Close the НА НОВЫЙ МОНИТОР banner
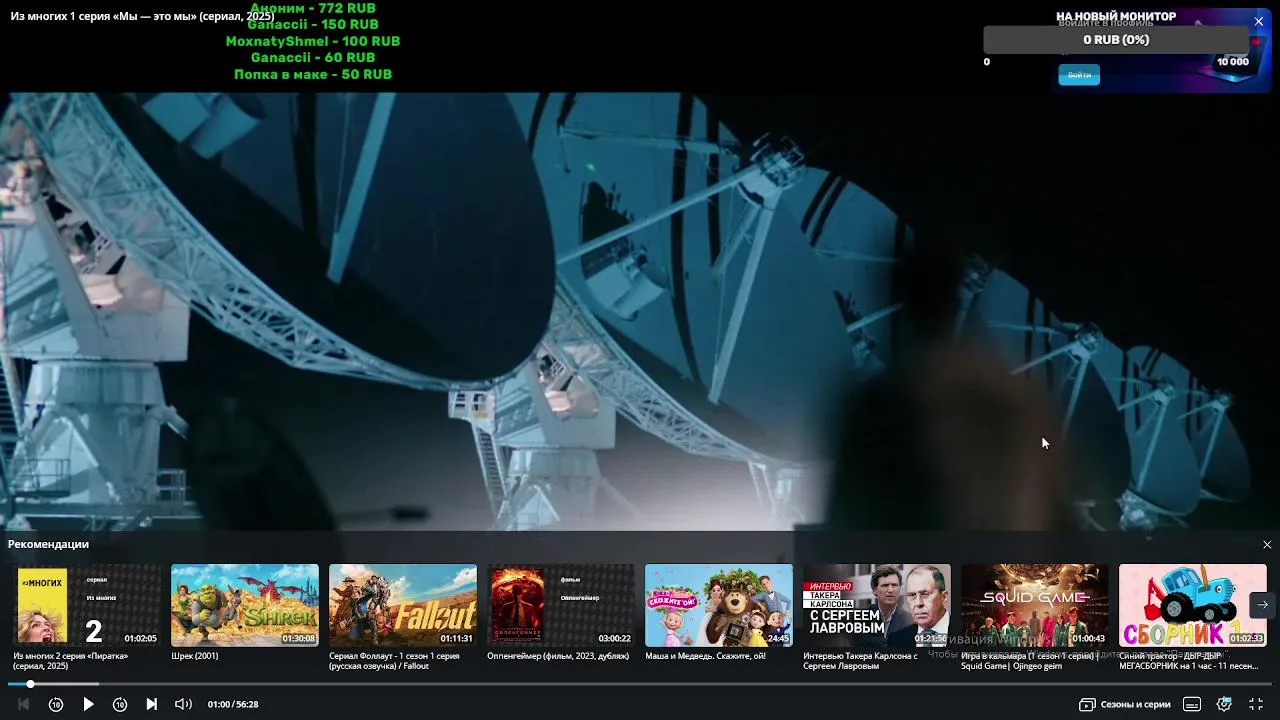Viewport: 1280px width, 720px height. [1259, 21]
